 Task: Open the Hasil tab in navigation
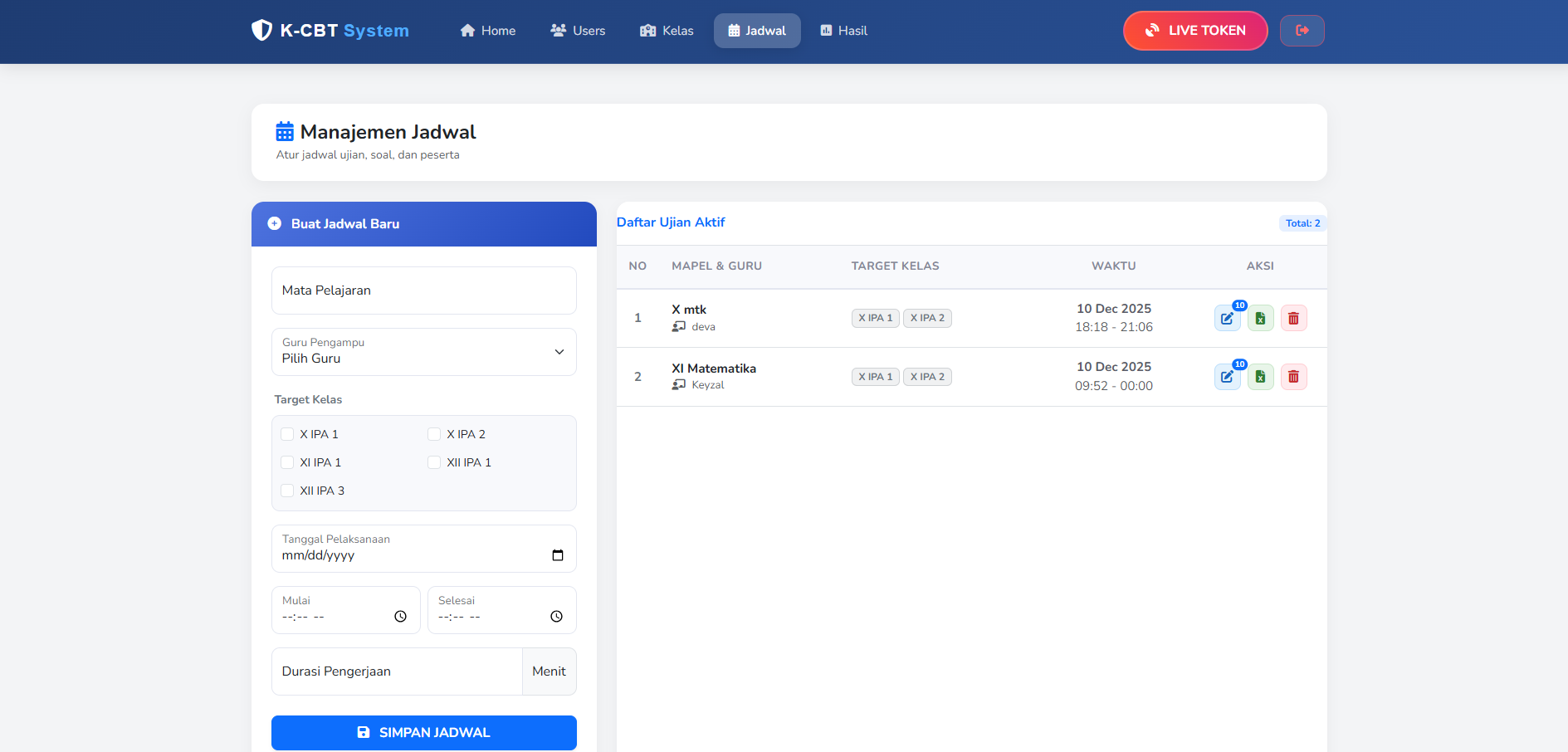843,31
